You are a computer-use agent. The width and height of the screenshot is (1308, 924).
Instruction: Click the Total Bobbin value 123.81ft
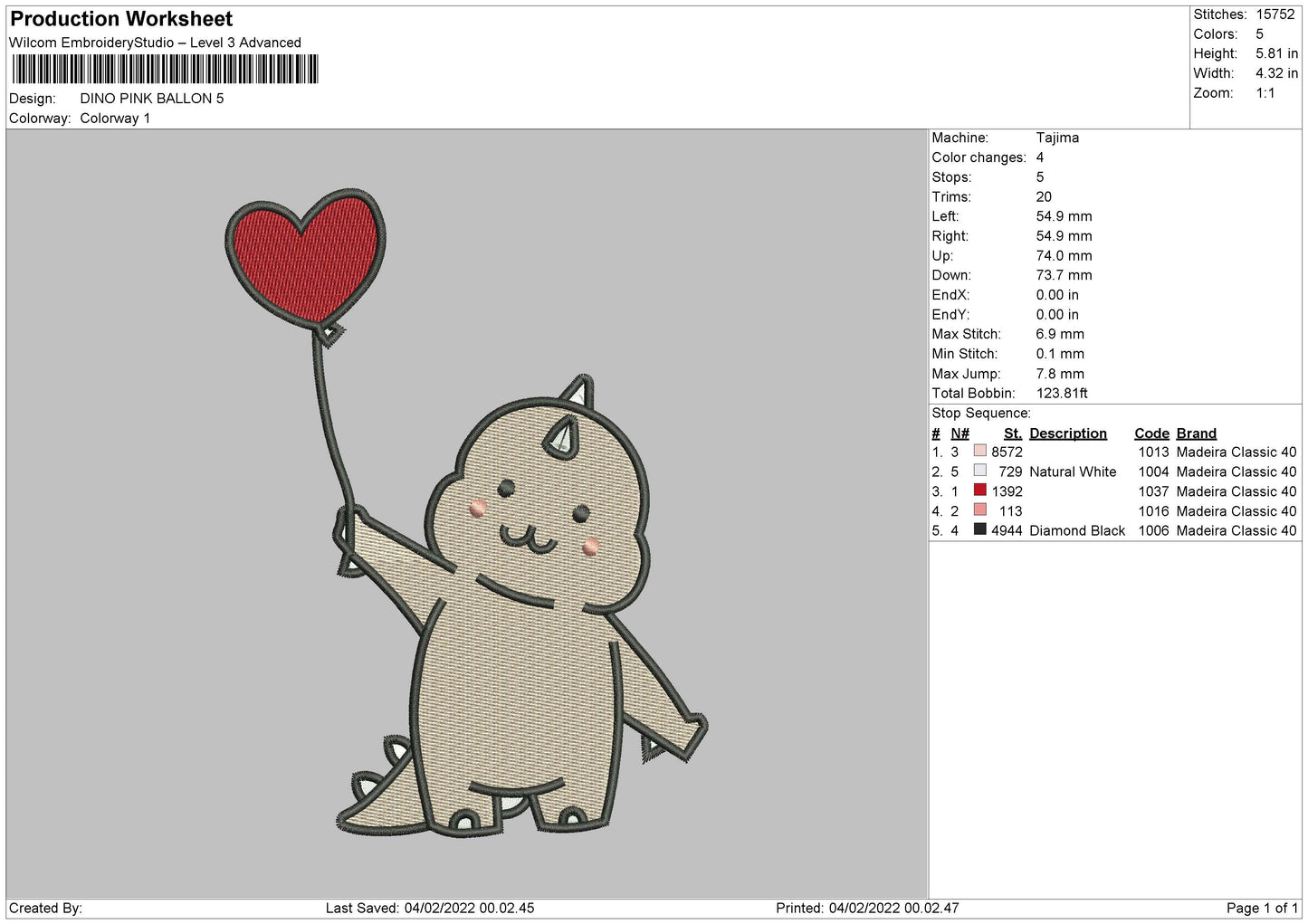click(x=1062, y=393)
